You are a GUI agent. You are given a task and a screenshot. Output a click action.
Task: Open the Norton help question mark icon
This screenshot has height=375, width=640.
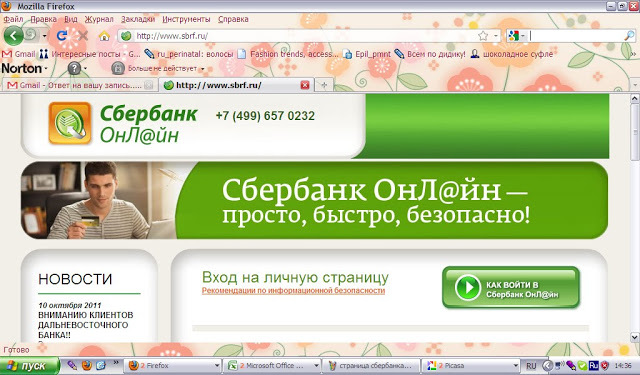coord(74,68)
